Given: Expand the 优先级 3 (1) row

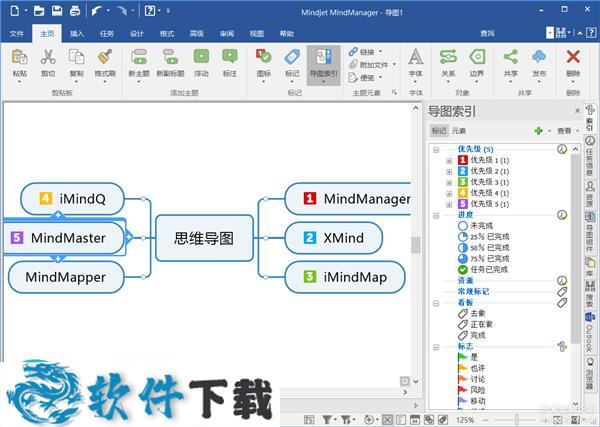Looking at the screenshot, I should [449, 183].
